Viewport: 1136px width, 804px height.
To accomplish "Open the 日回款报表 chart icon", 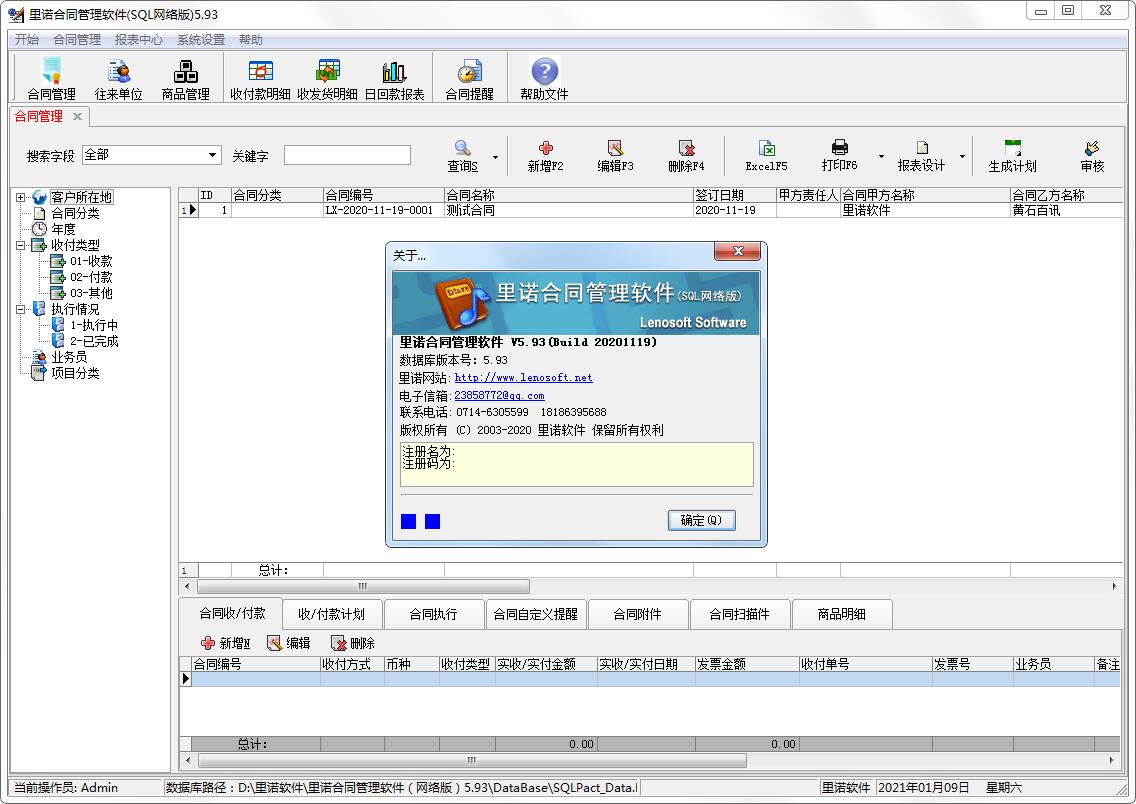I will pos(394,78).
